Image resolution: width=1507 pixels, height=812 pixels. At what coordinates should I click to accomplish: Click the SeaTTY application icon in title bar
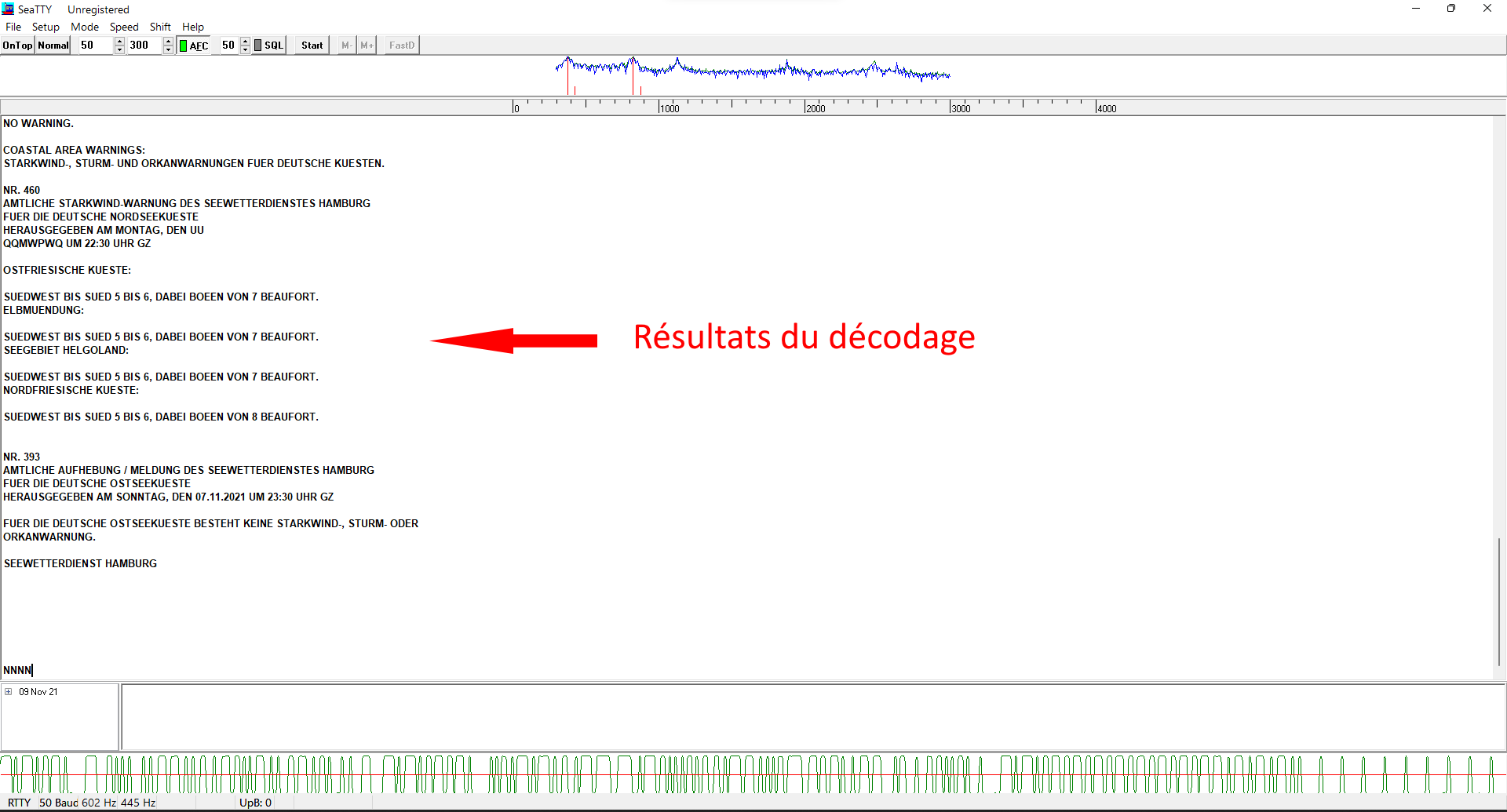pyautogui.click(x=8, y=9)
